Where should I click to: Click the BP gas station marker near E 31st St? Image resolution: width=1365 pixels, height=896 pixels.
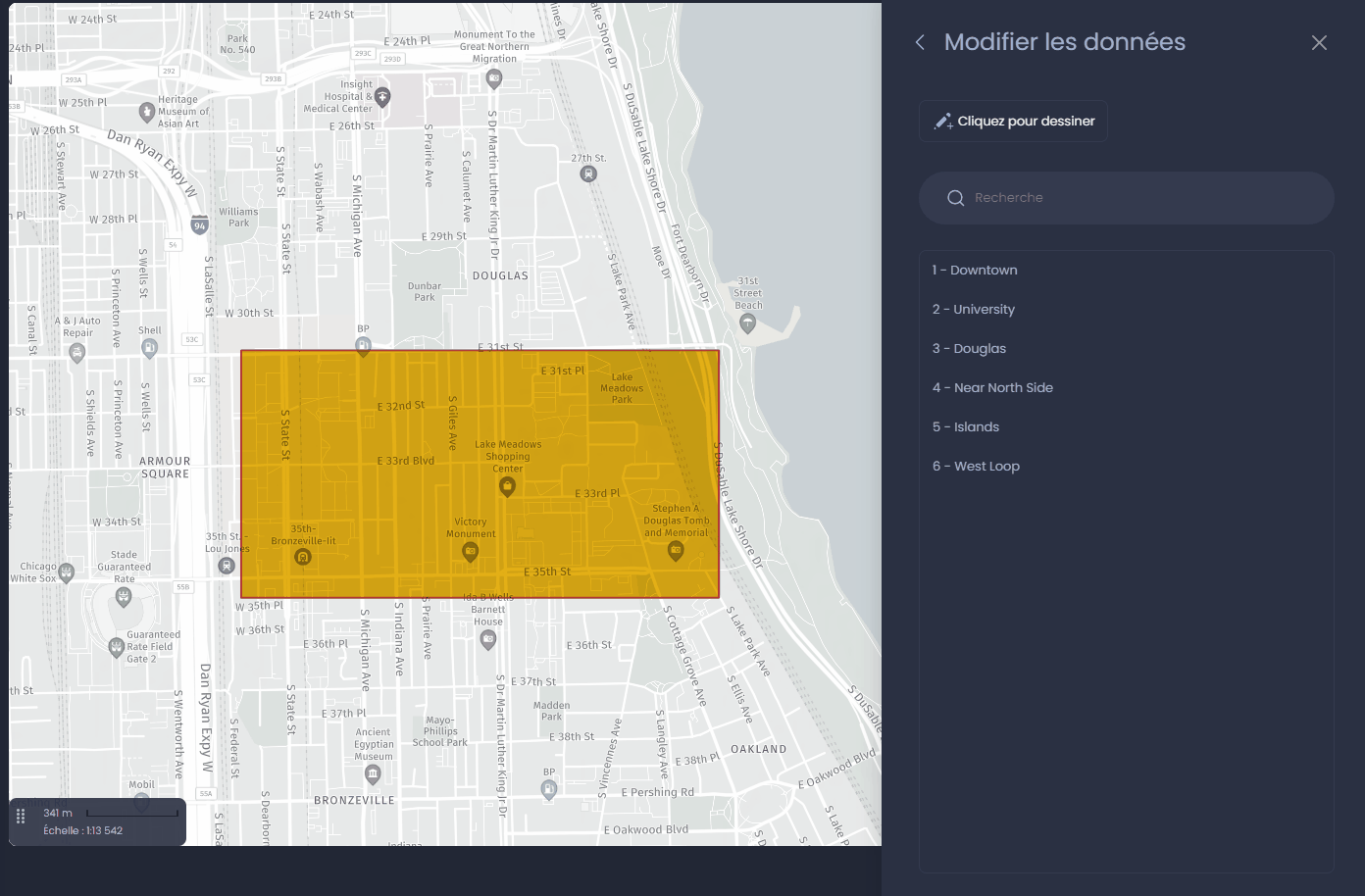point(363,345)
